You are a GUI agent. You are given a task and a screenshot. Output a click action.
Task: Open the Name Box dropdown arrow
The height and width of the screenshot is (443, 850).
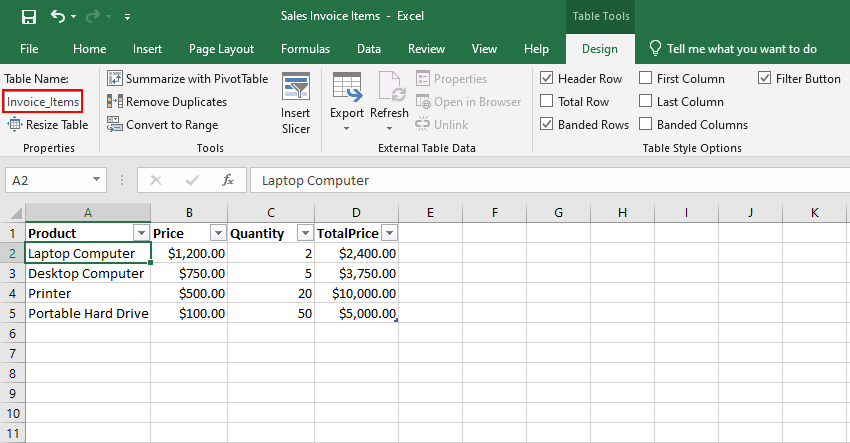click(x=96, y=180)
